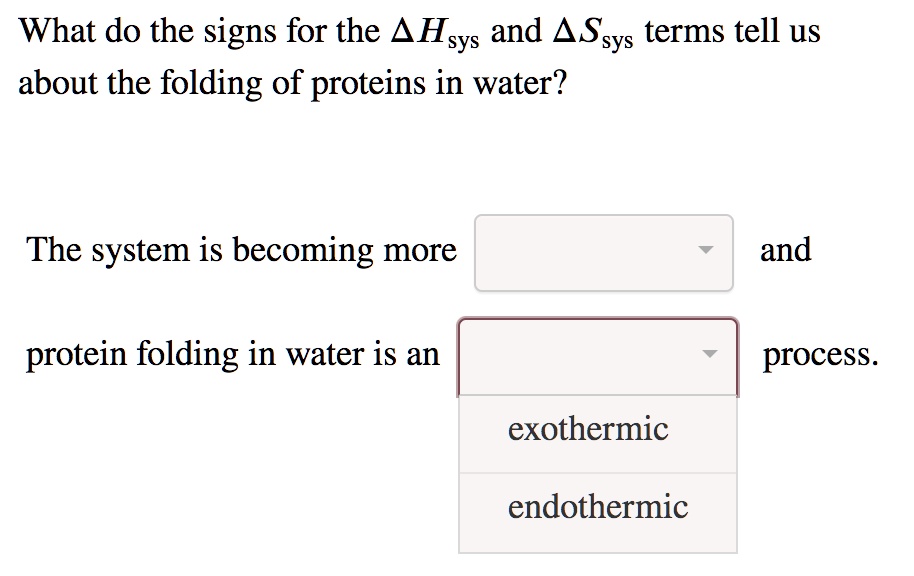Click the chevron arrow inside the second dropdown
914x576 pixels.
coord(712,352)
